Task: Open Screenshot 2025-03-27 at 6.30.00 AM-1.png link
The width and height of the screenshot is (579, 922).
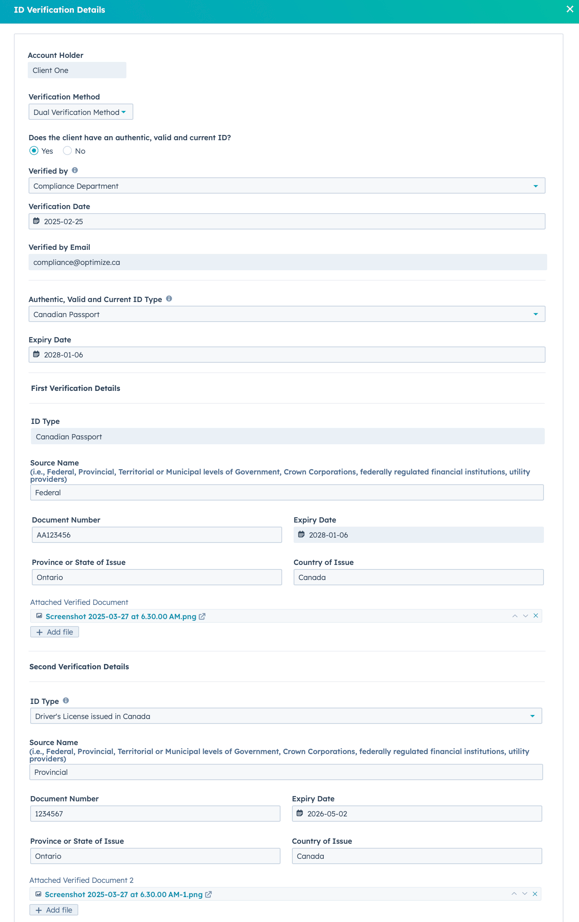Action: 123,894
